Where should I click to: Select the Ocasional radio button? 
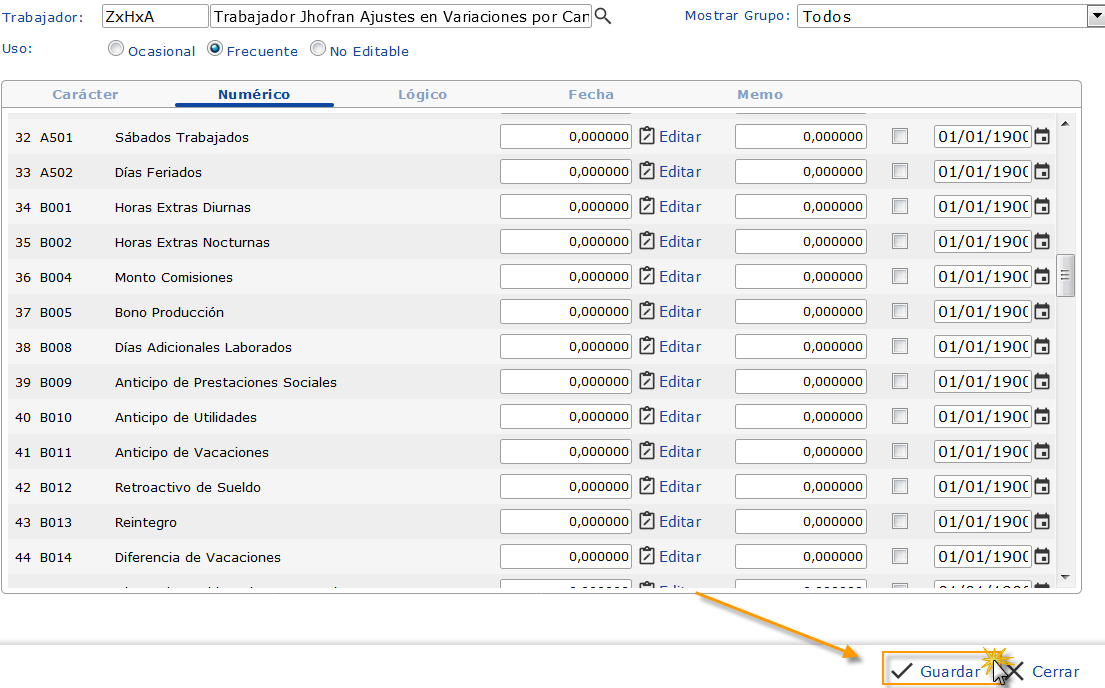click(116, 49)
